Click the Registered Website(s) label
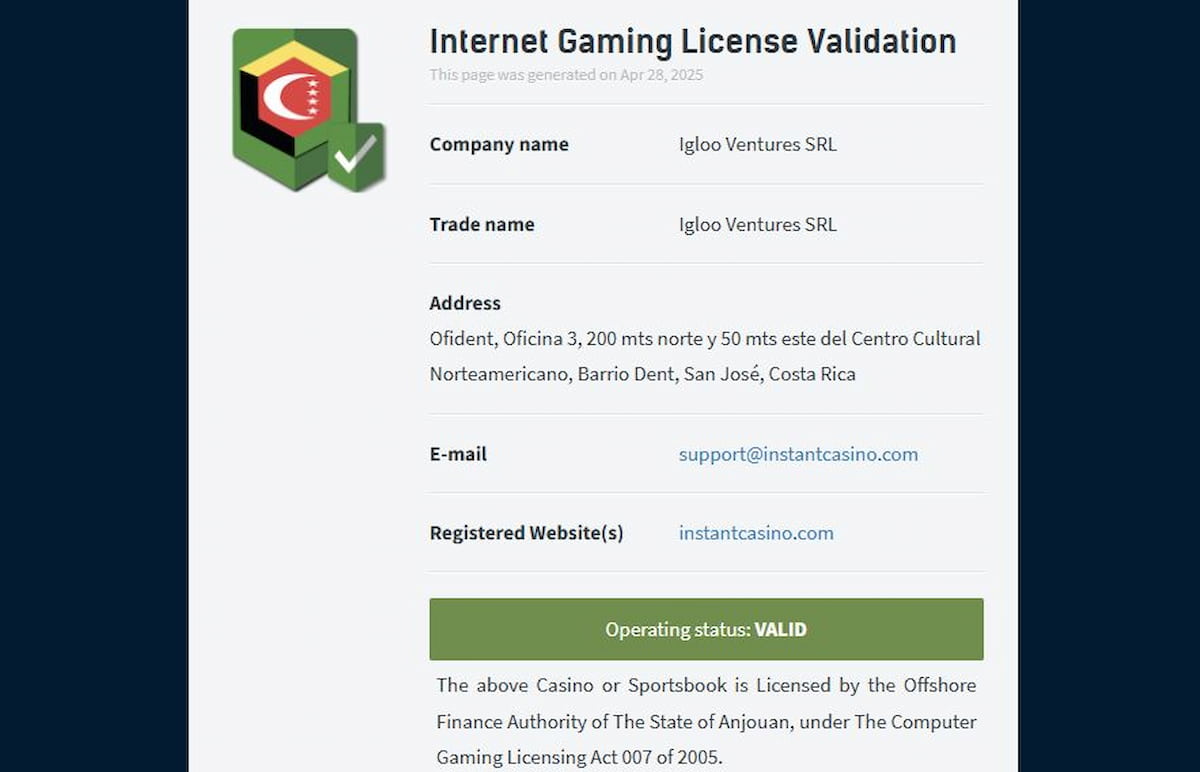This screenshot has width=1200, height=772. pos(527,533)
